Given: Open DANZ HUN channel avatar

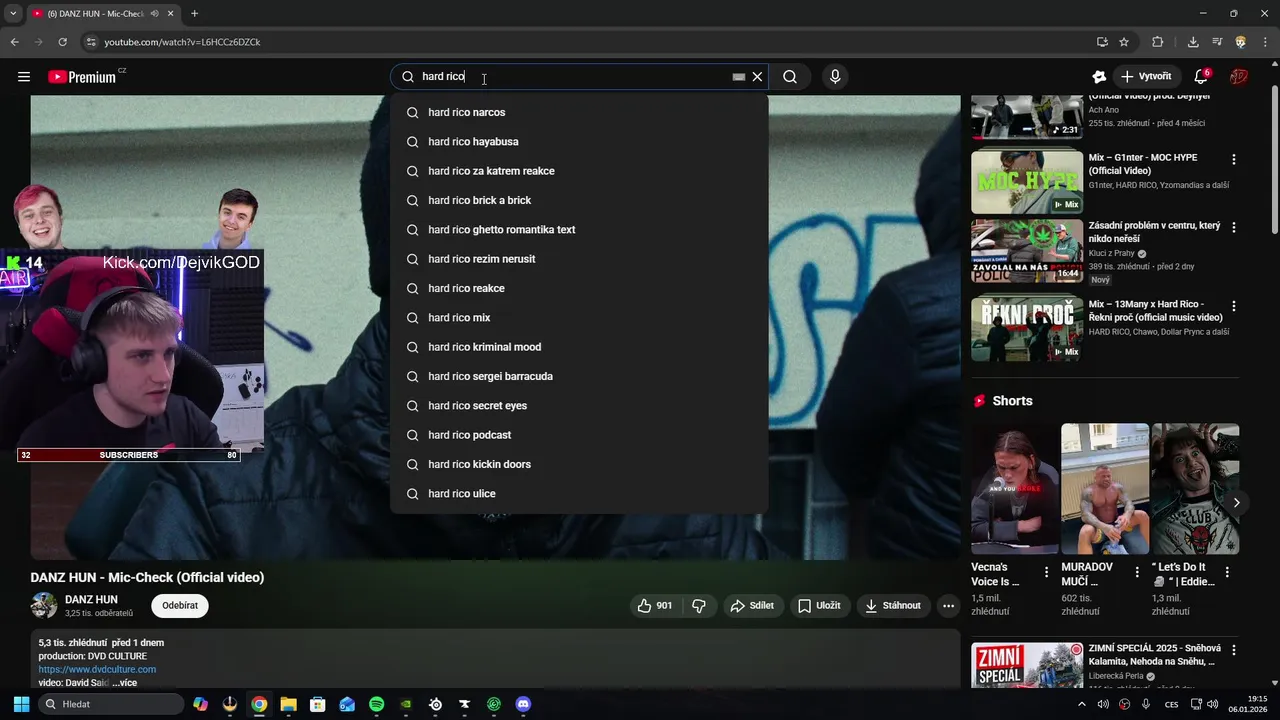Looking at the screenshot, I should [x=44, y=606].
